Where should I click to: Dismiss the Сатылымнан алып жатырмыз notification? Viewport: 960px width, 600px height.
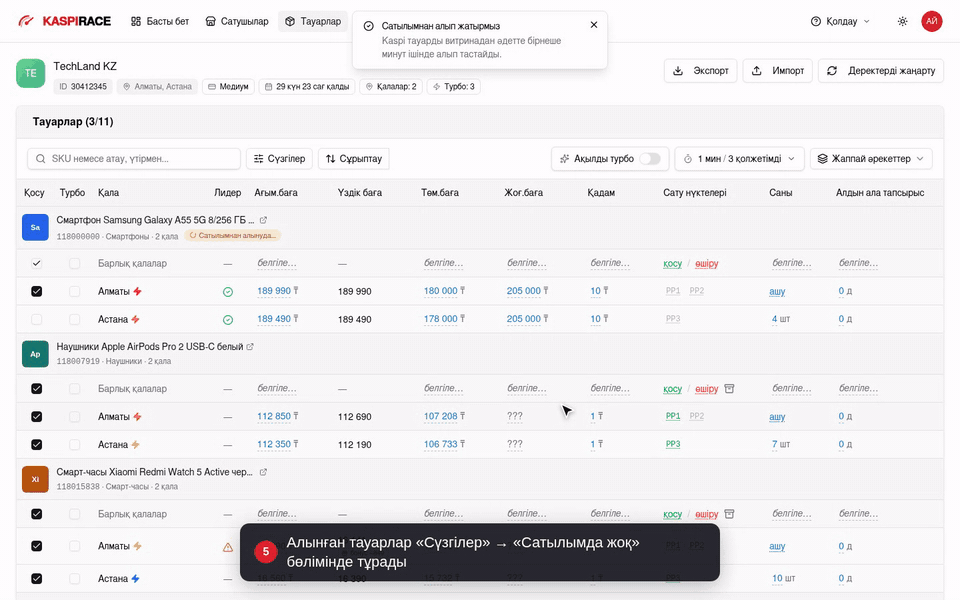[x=594, y=25]
